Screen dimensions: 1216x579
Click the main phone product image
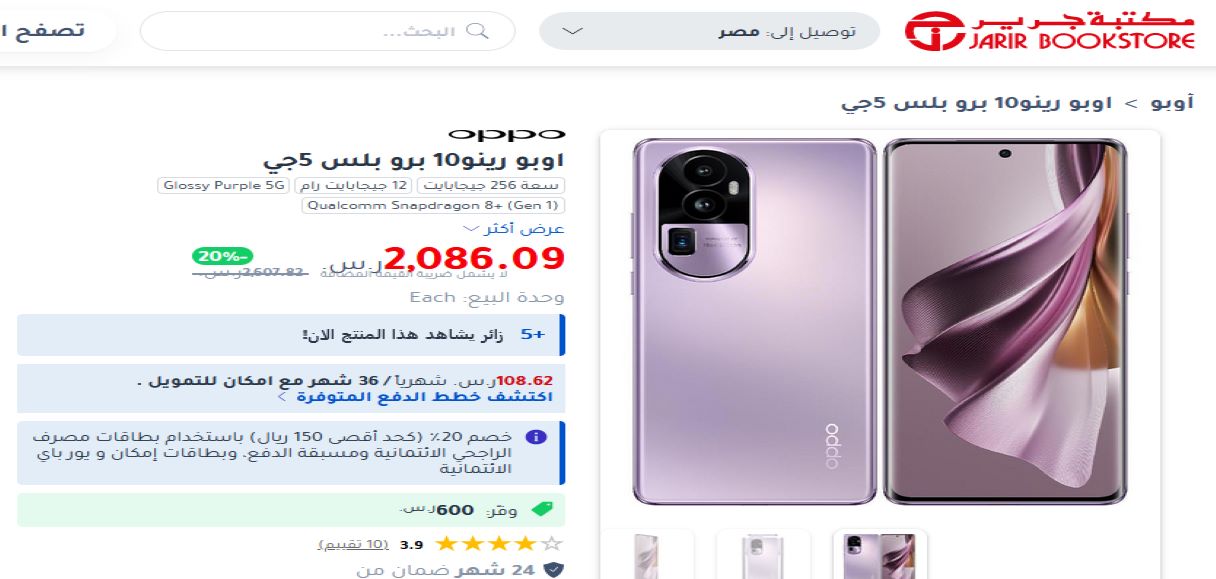pyautogui.click(x=880, y=322)
